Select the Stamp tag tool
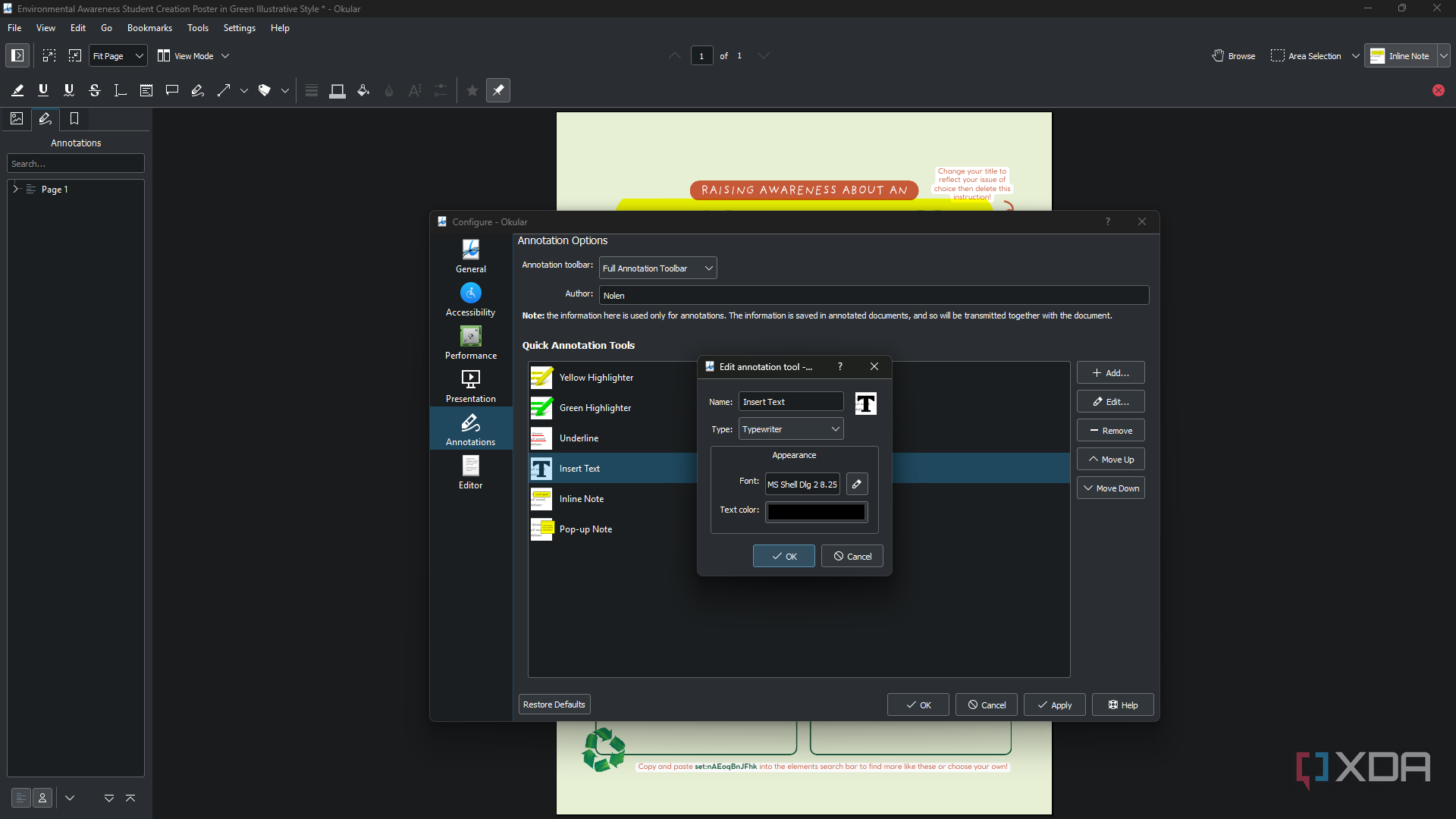 pos(265,90)
